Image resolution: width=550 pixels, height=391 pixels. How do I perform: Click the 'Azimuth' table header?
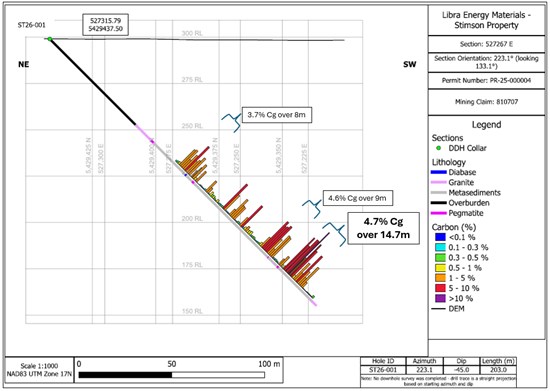point(424,361)
